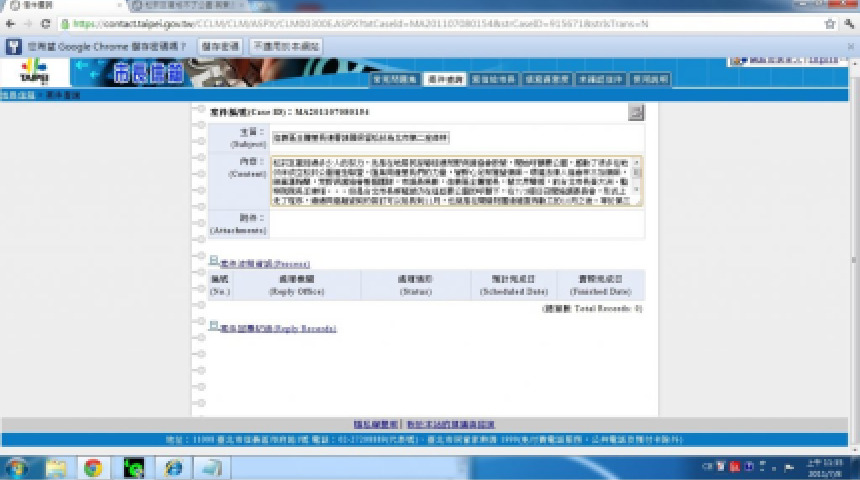Open Chrome wrench settings menu
The image size is (860, 480).
click(849, 23)
